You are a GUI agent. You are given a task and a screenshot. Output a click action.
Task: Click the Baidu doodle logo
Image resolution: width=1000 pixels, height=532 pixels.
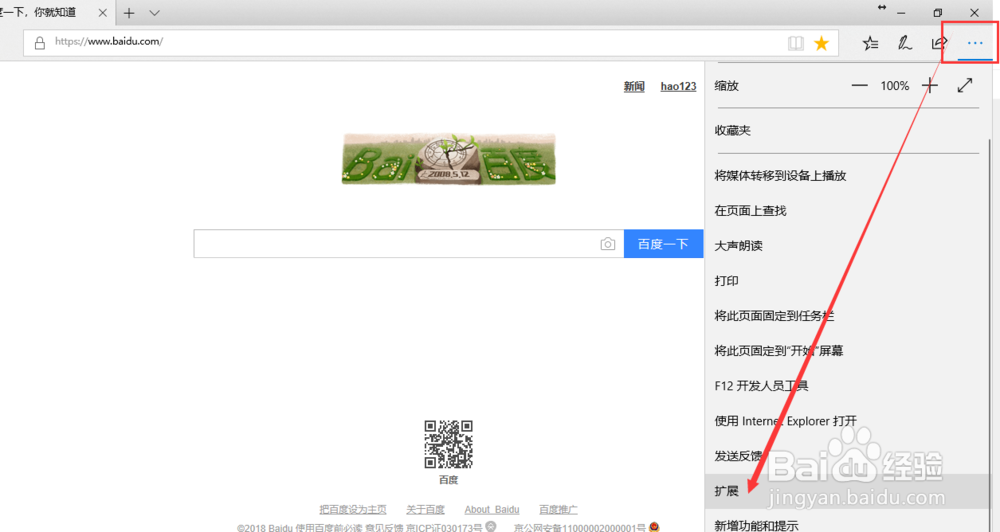point(449,159)
